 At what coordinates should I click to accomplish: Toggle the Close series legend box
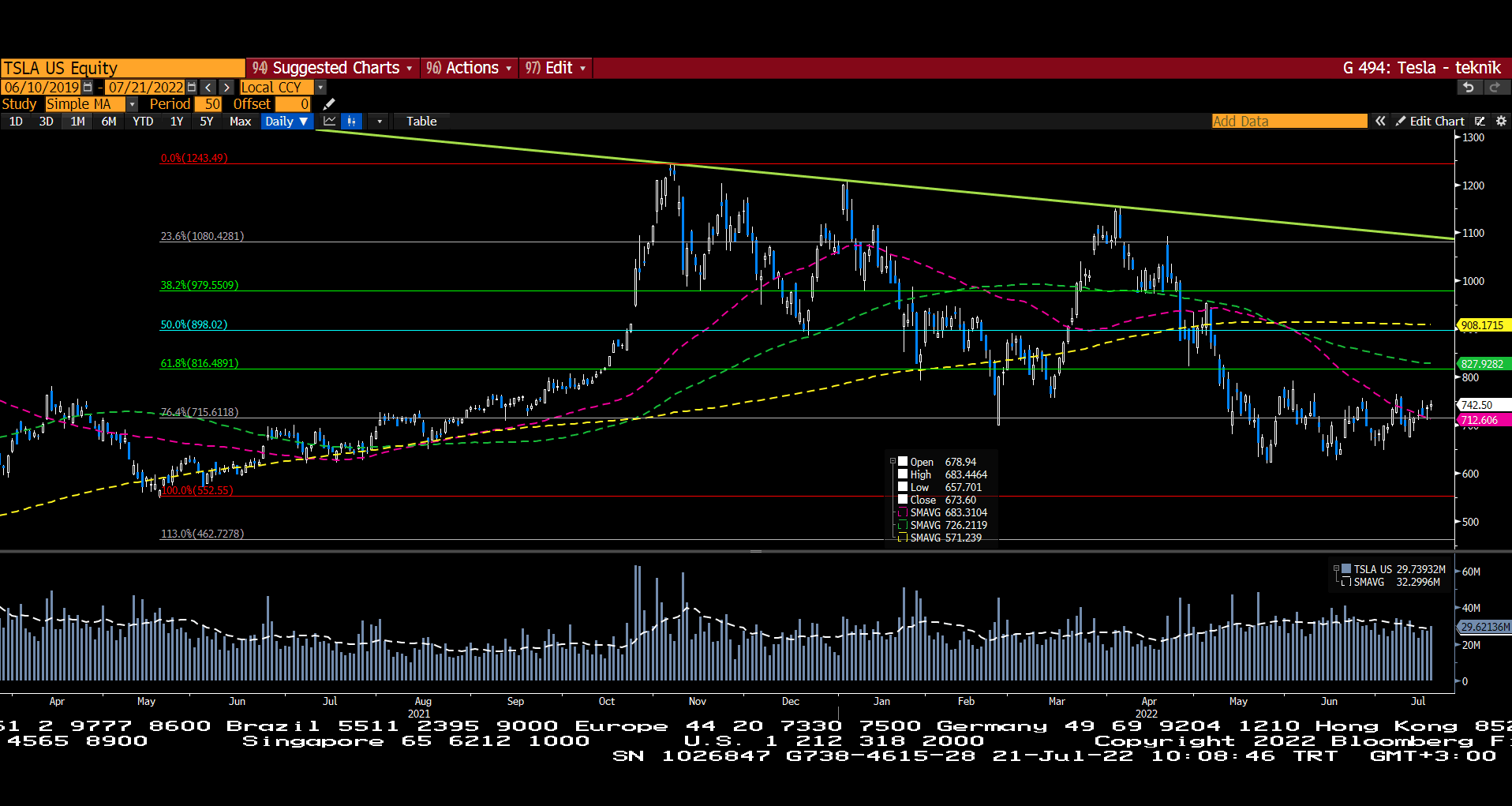[903, 500]
